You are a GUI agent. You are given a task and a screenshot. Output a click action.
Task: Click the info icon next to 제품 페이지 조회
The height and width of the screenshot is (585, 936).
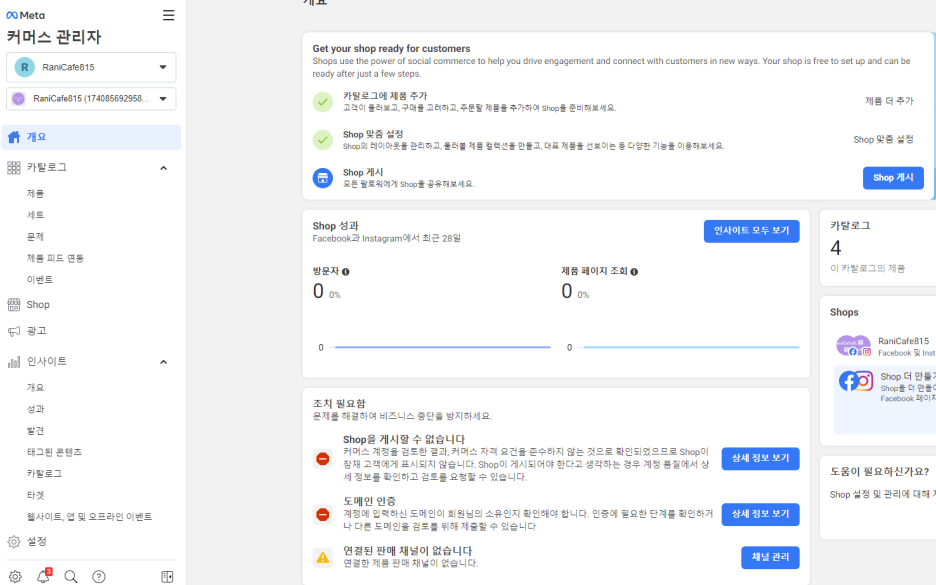(634, 272)
